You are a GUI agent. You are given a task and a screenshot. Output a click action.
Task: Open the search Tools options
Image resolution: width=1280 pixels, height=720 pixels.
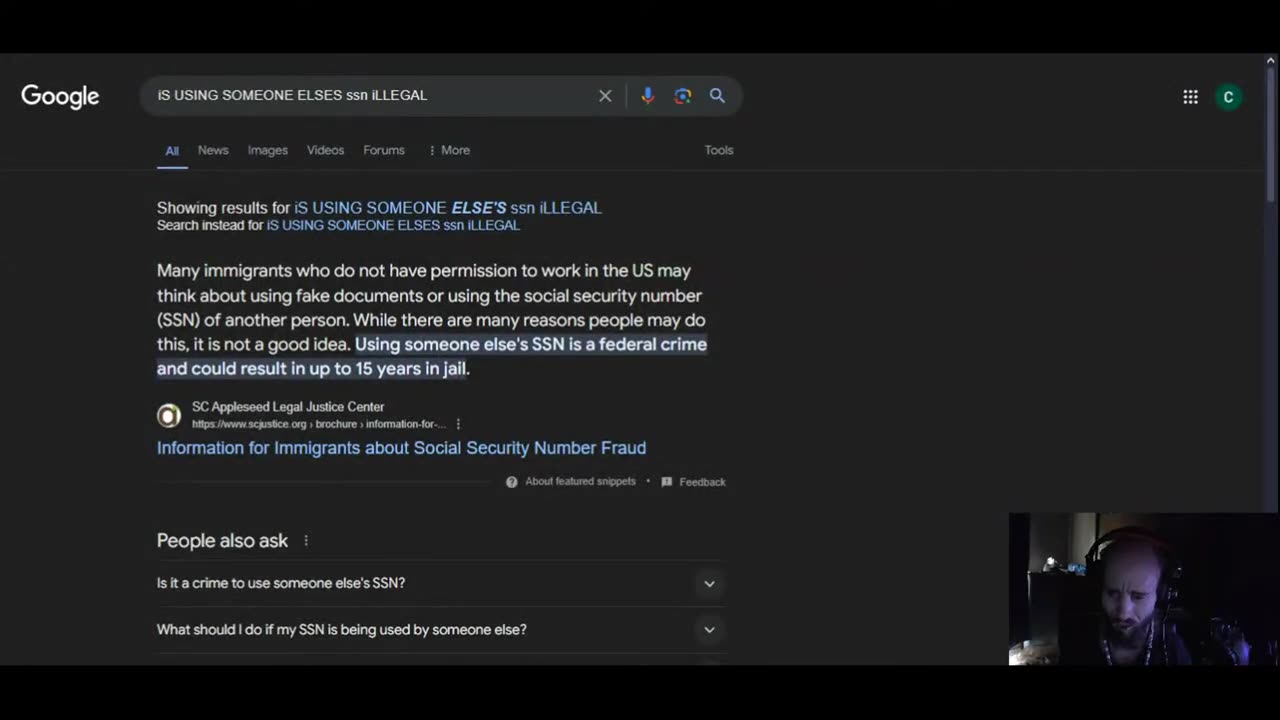pyautogui.click(x=719, y=150)
